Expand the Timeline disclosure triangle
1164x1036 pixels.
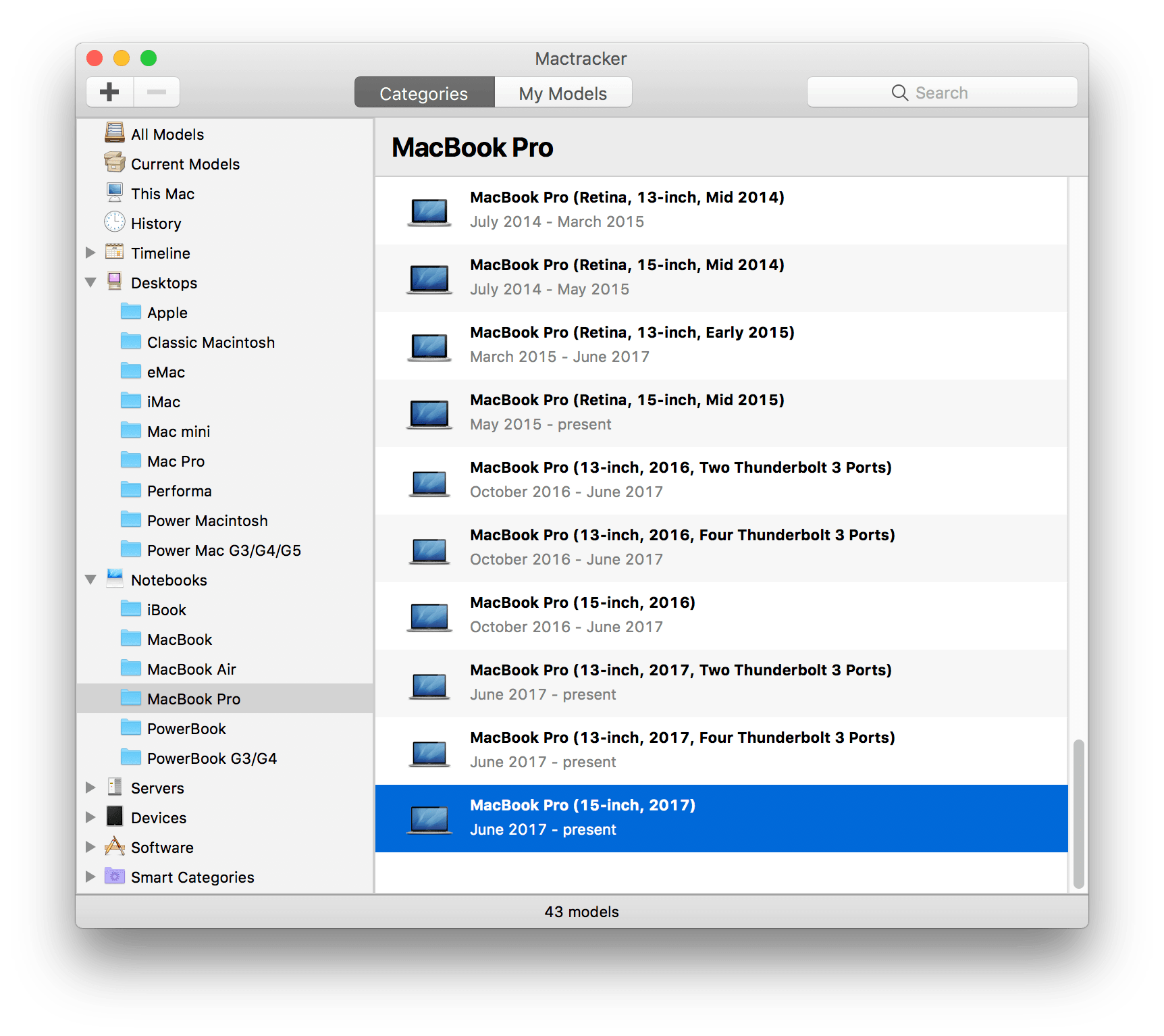coord(91,253)
